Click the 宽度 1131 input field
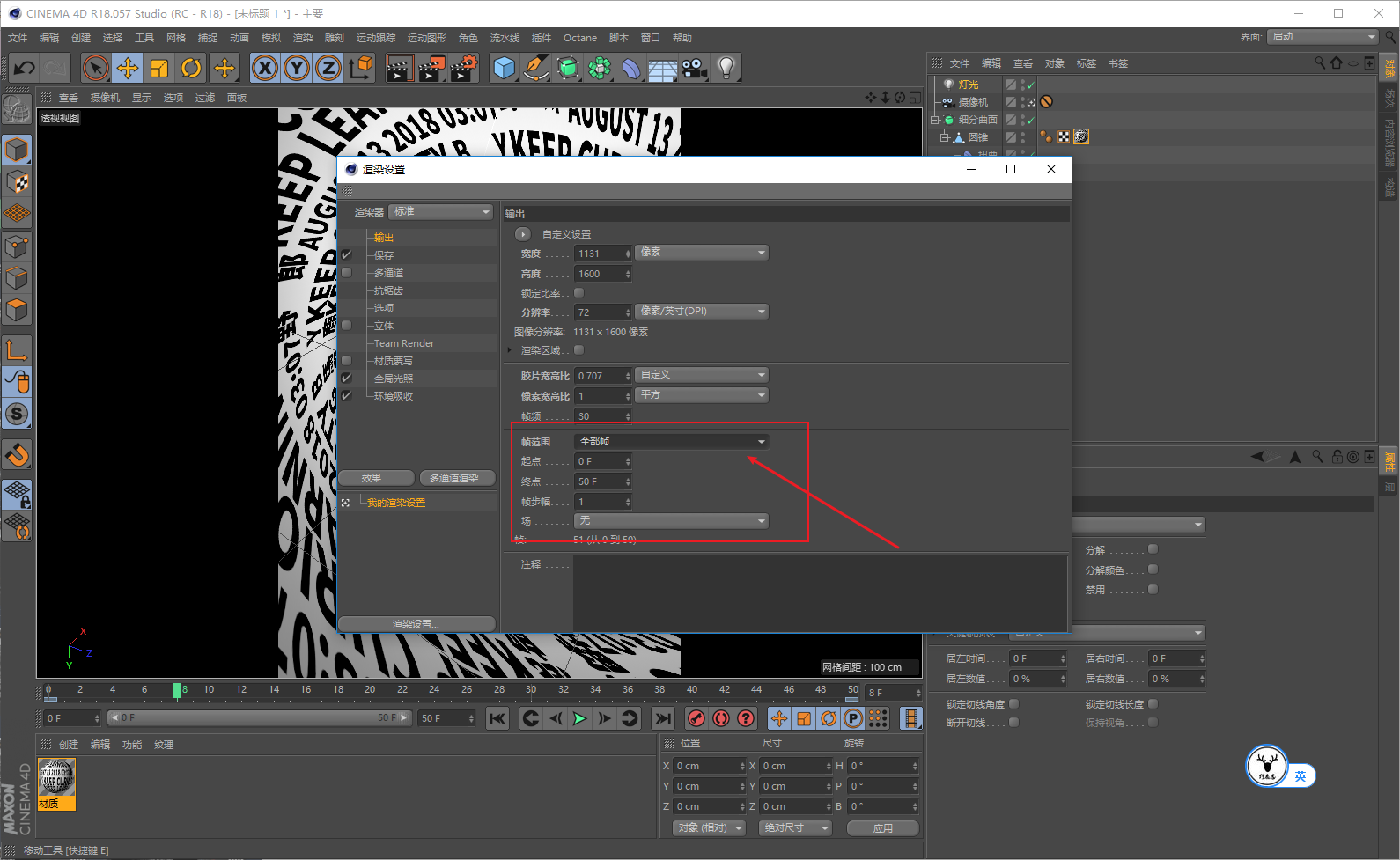This screenshot has height=860, width=1400. point(603,254)
